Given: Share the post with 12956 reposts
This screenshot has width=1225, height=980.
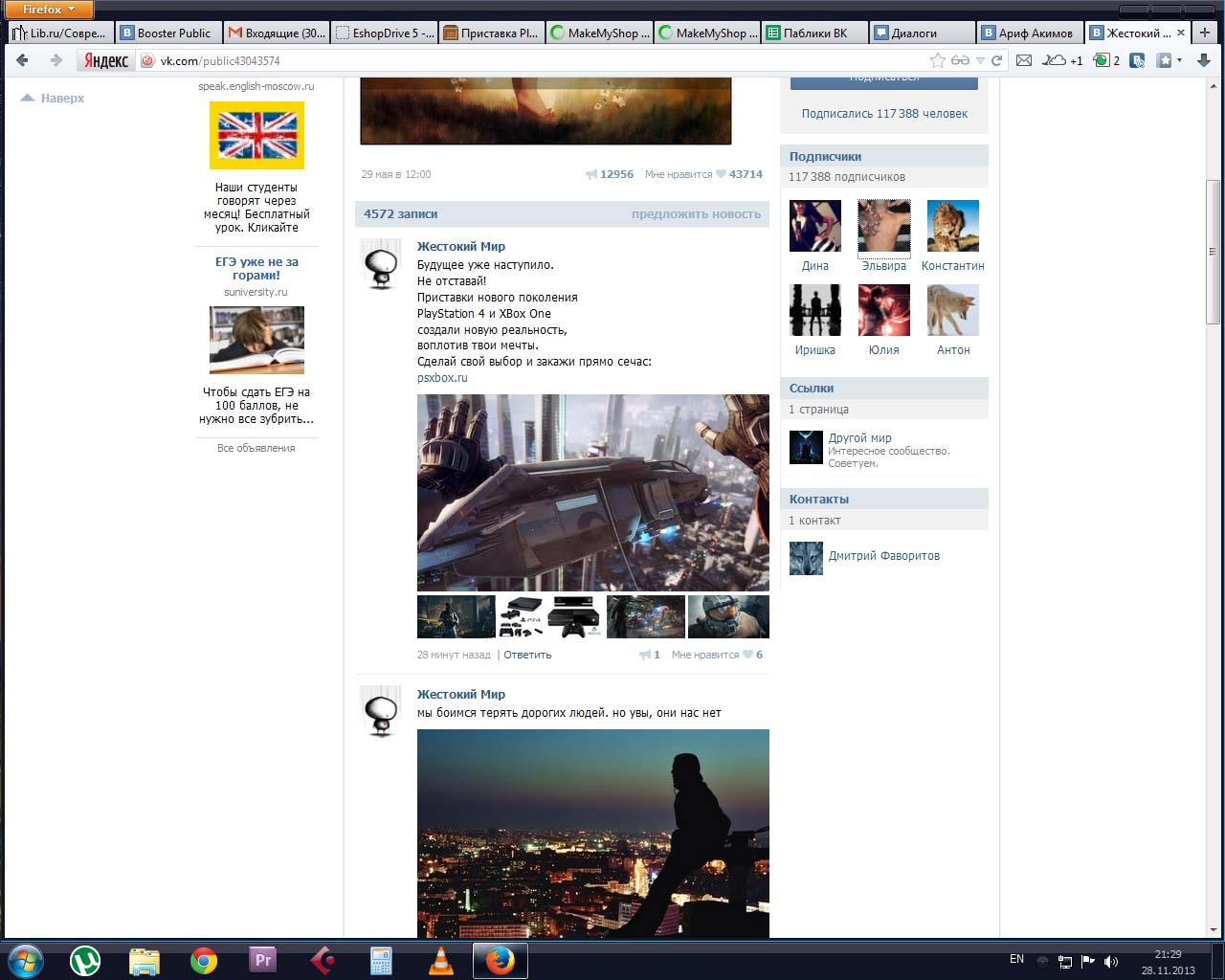Looking at the screenshot, I should click(610, 174).
